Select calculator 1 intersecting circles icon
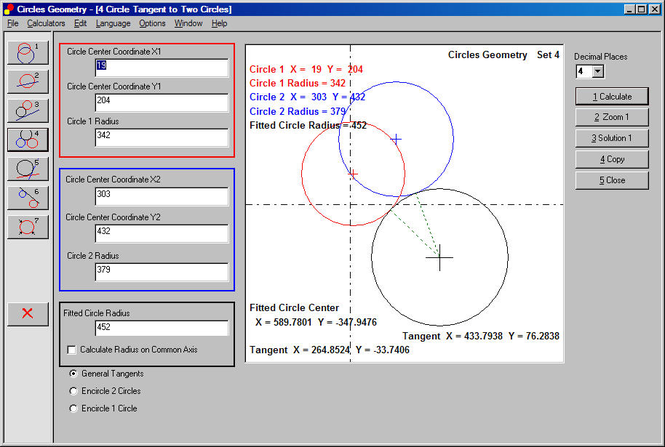665x447 pixels. click(x=28, y=53)
